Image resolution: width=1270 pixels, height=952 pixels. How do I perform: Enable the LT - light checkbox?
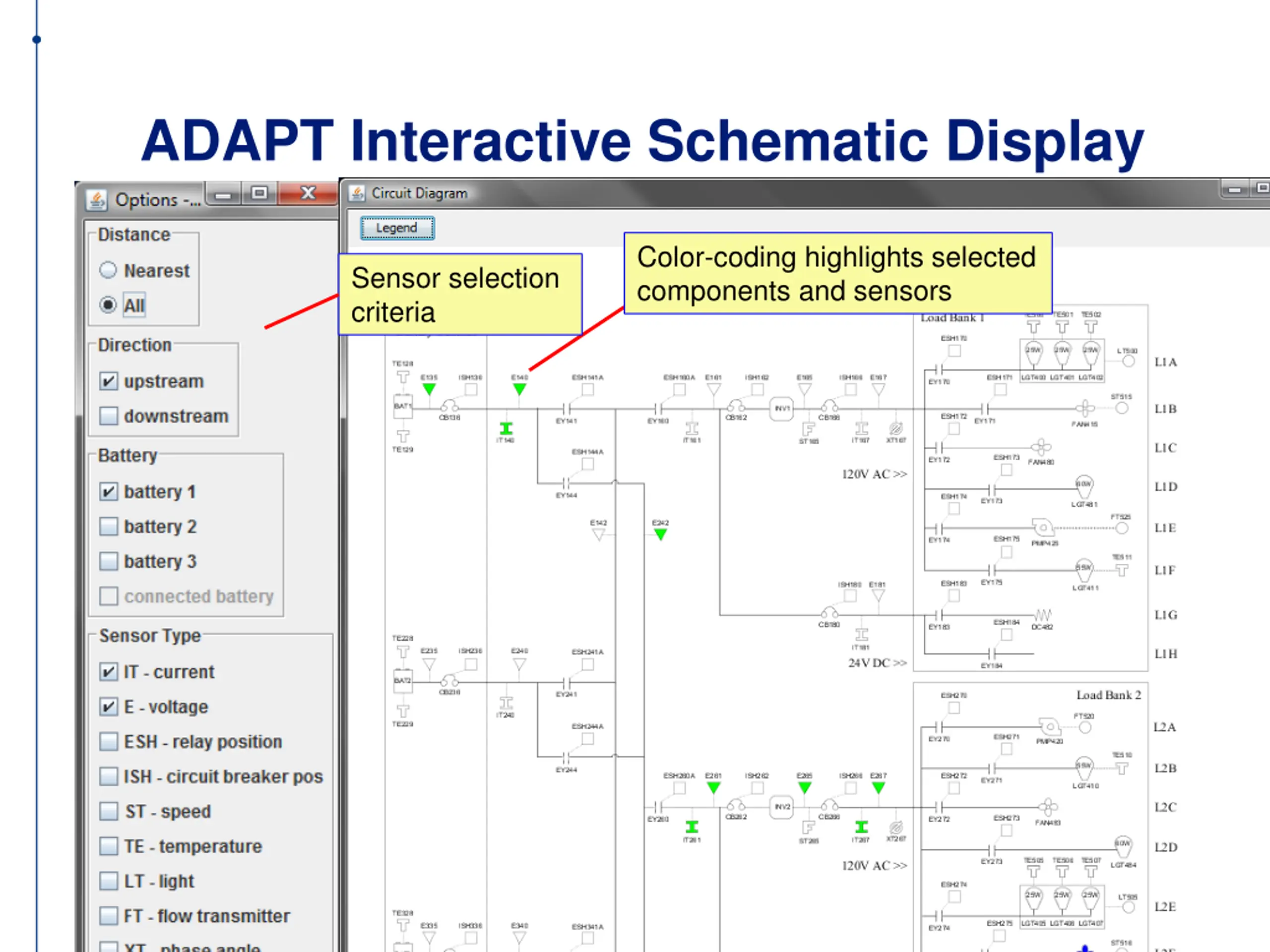tap(108, 881)
